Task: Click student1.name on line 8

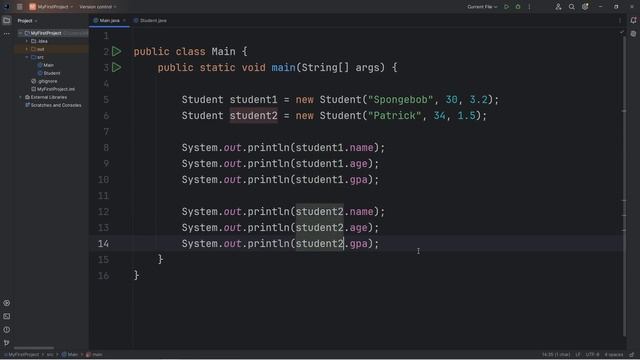Action: point(335,148)
